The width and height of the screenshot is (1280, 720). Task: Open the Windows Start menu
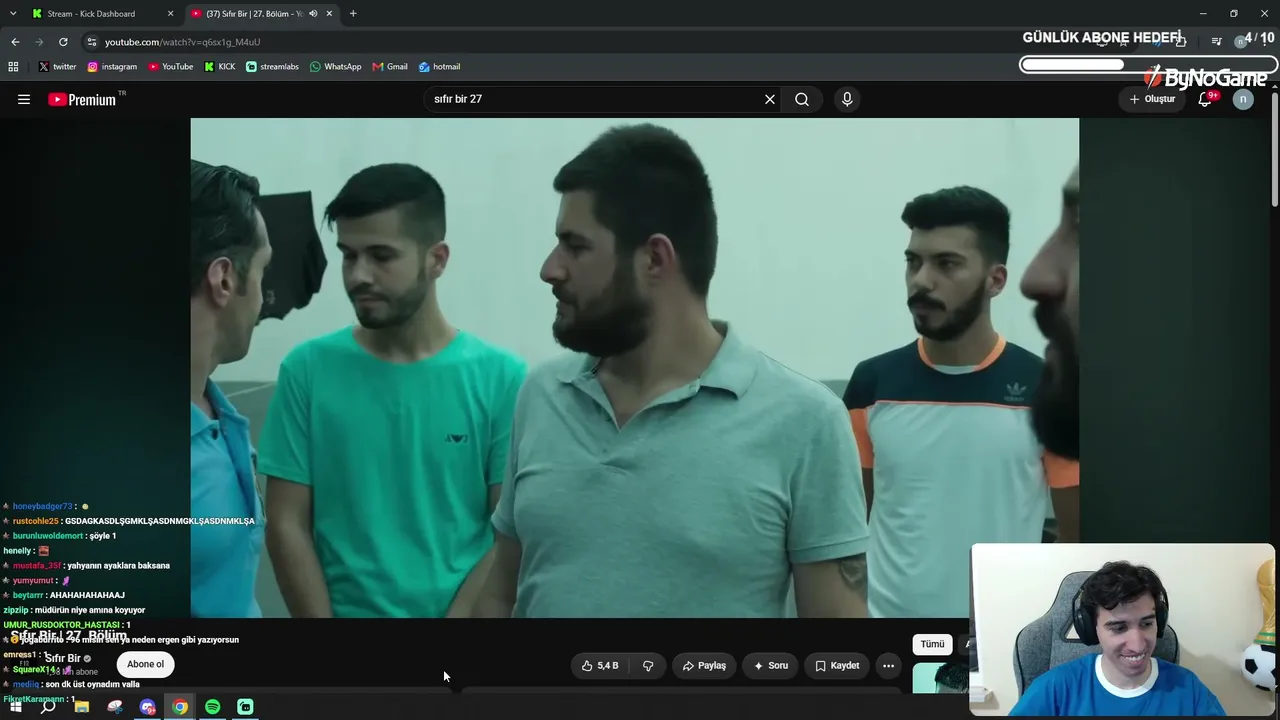tap(15, 707)
